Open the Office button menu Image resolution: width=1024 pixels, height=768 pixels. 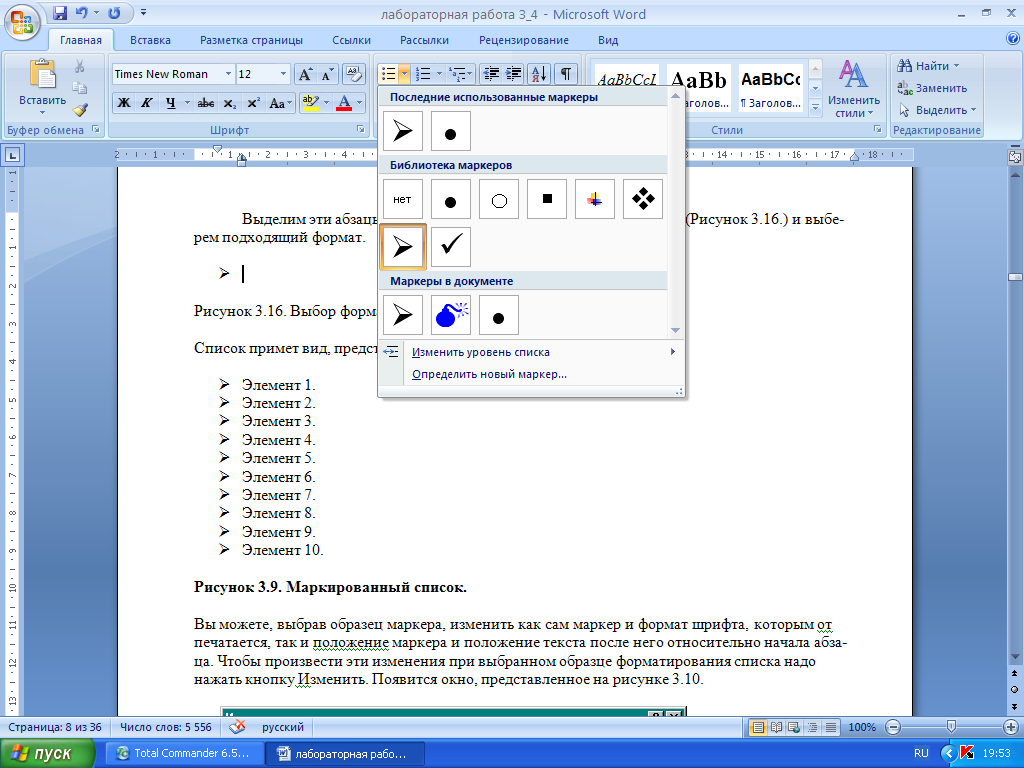click(22, 22)
